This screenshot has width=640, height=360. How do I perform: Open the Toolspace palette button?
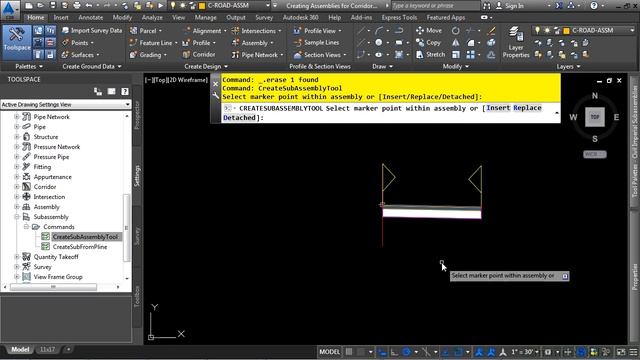(x=17, y=42)
